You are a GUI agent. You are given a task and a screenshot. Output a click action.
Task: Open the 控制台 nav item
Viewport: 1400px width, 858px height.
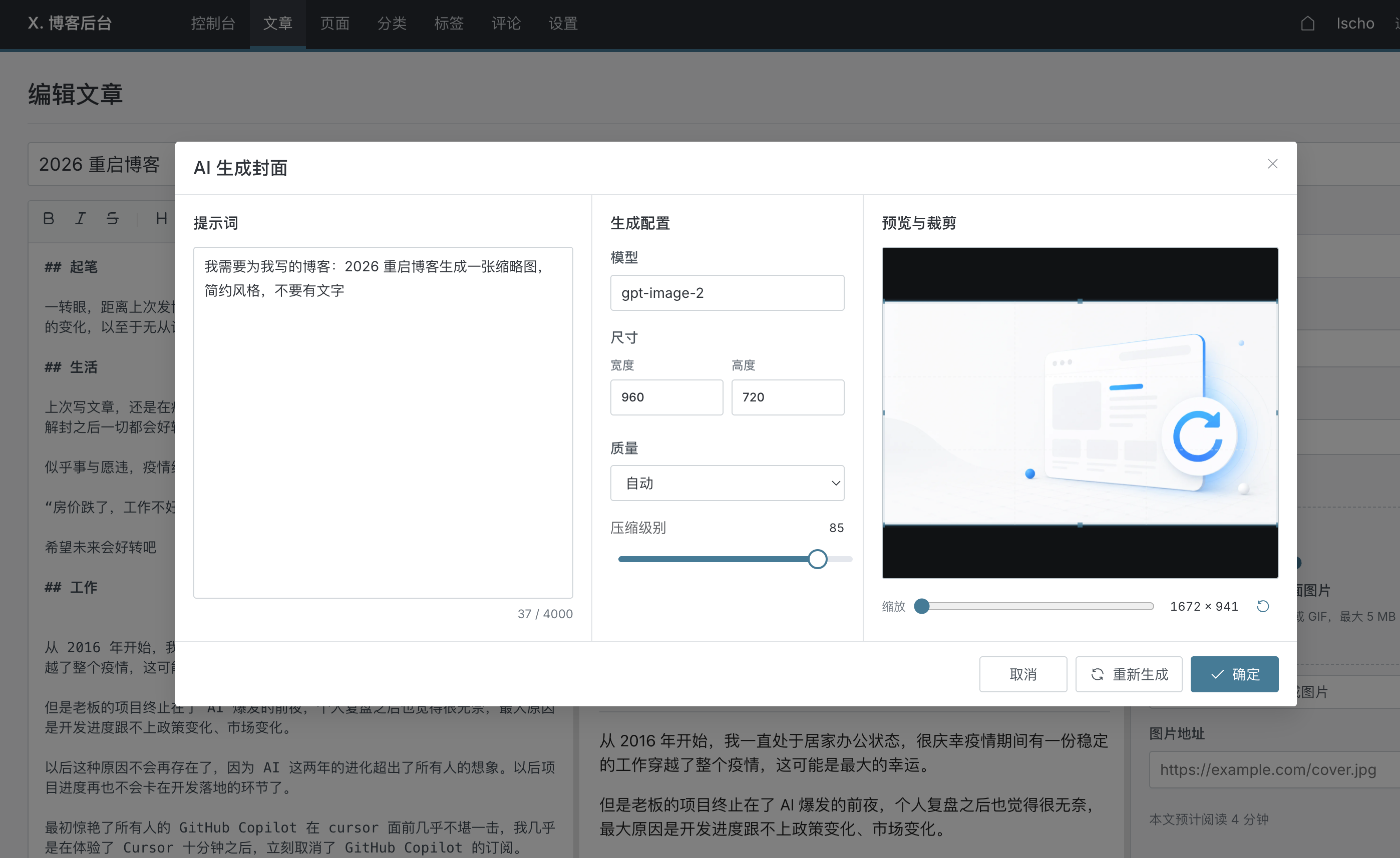click(213, 24)
